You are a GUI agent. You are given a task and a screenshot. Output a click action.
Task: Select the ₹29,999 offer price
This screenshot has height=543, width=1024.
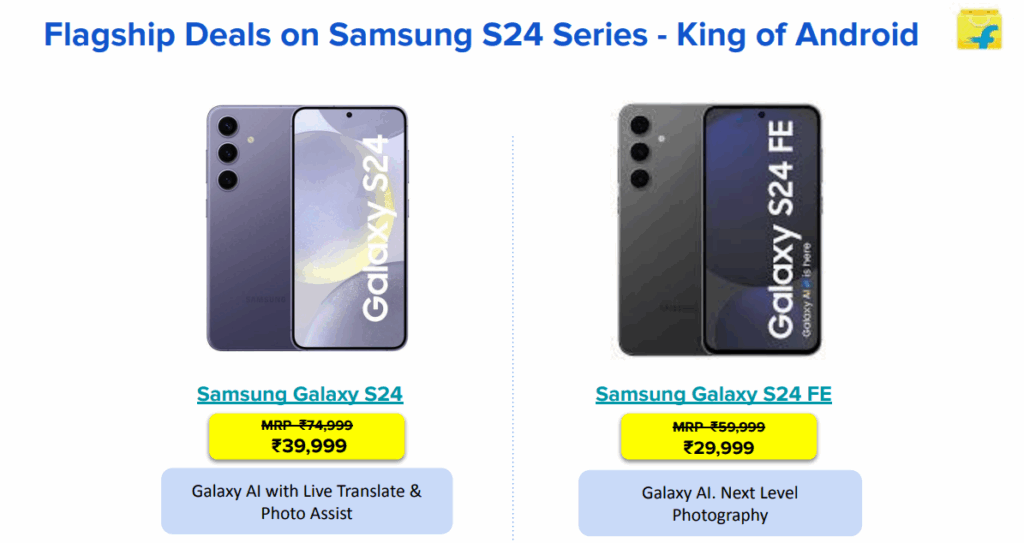[719, 447]
